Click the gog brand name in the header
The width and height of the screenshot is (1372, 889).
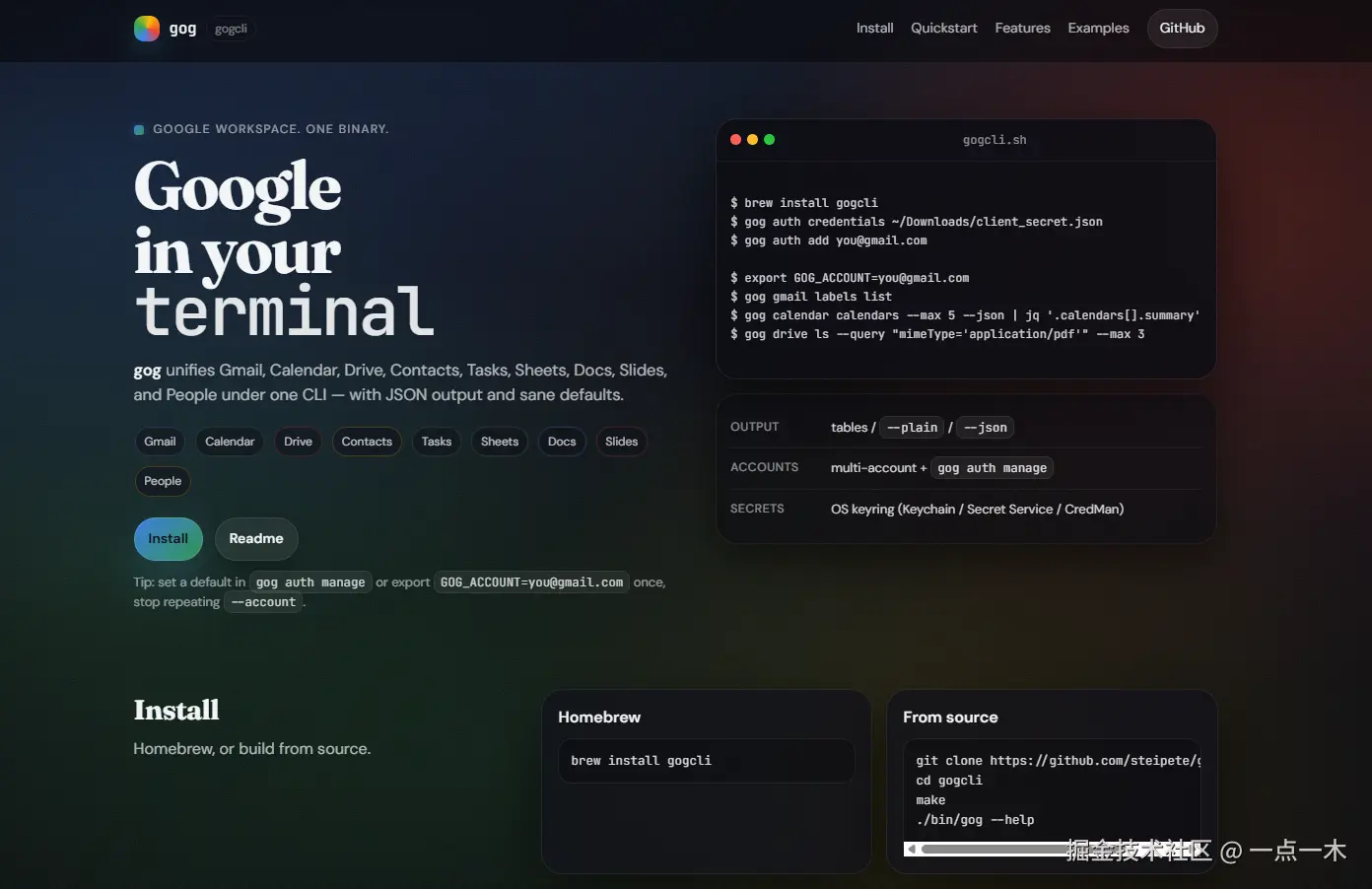182,29
